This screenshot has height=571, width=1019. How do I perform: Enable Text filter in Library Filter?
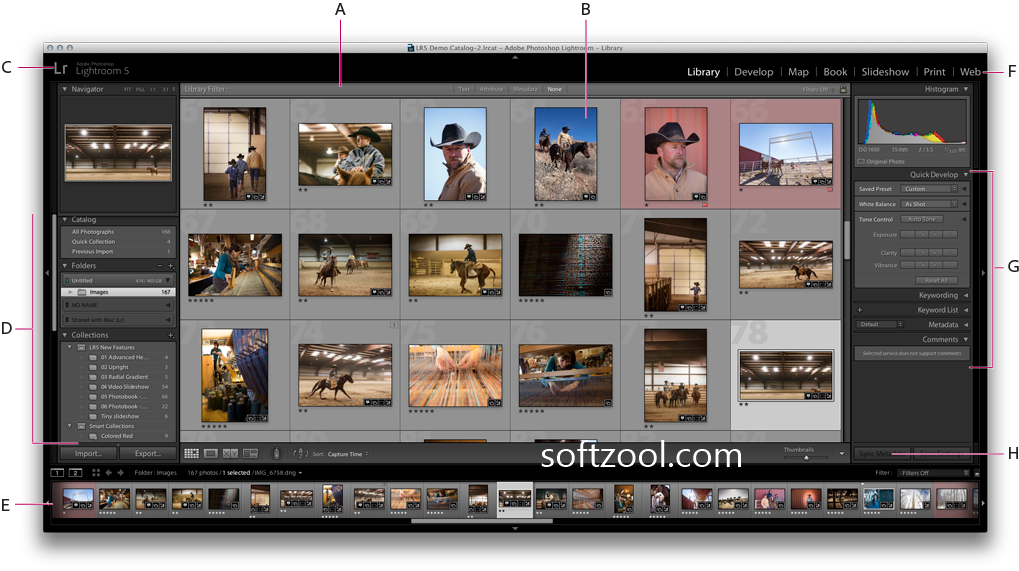[x=464, y=89]
